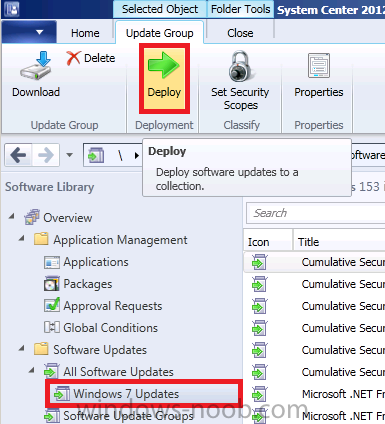Click the Approval Requests checkmark icon
Viewport: 385px width, 424px height.
click(x=52, y=305)
